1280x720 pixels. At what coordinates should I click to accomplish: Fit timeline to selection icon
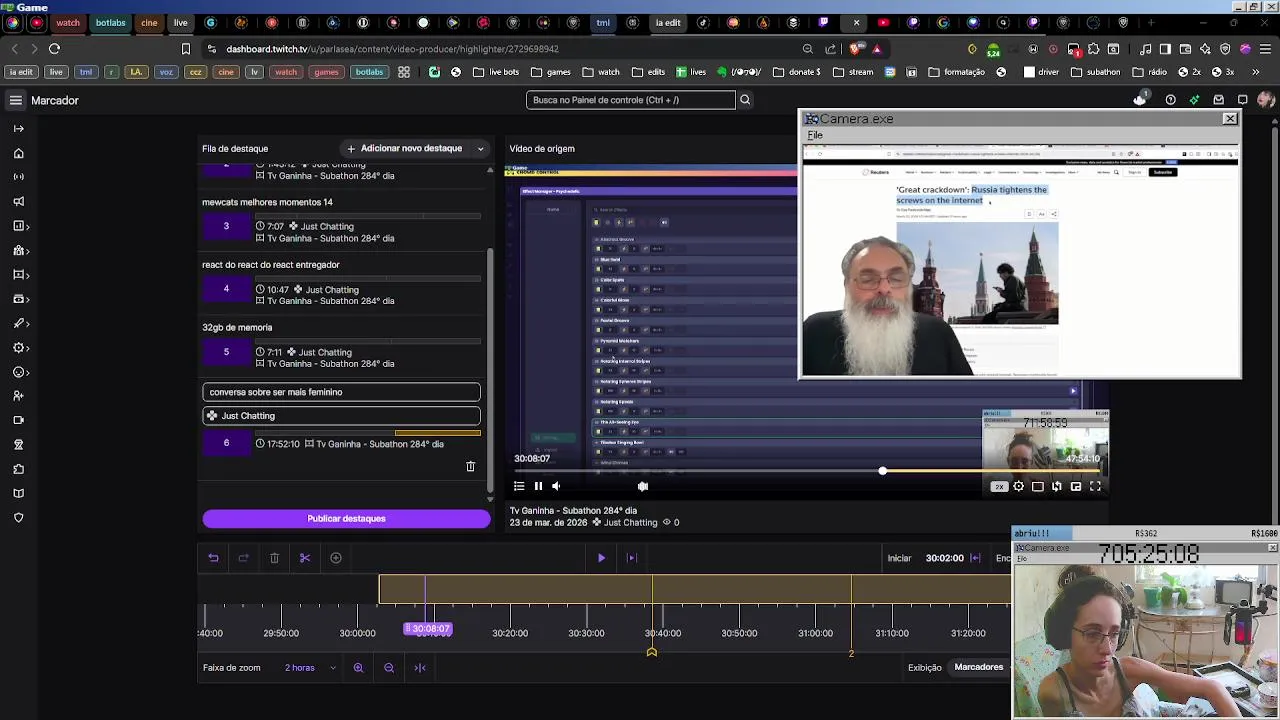point(420,668)
